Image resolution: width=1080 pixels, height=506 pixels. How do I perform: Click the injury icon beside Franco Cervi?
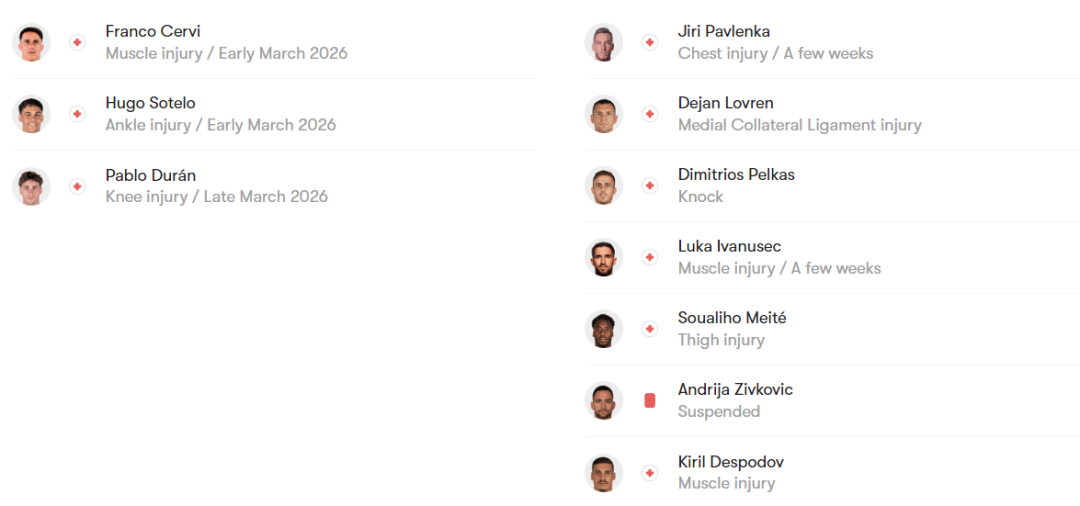click(x=77, y=42)
